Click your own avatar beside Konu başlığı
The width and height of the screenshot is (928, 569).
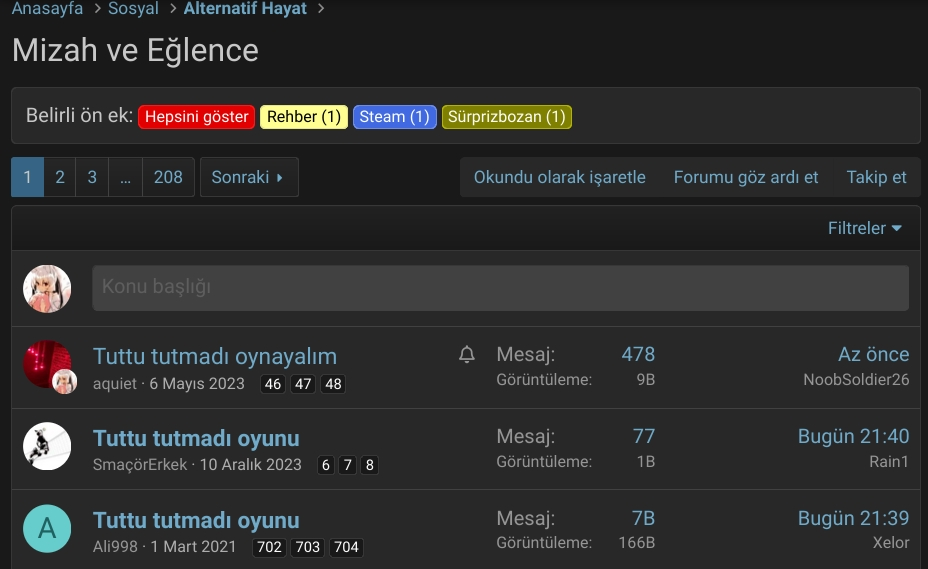47,288
